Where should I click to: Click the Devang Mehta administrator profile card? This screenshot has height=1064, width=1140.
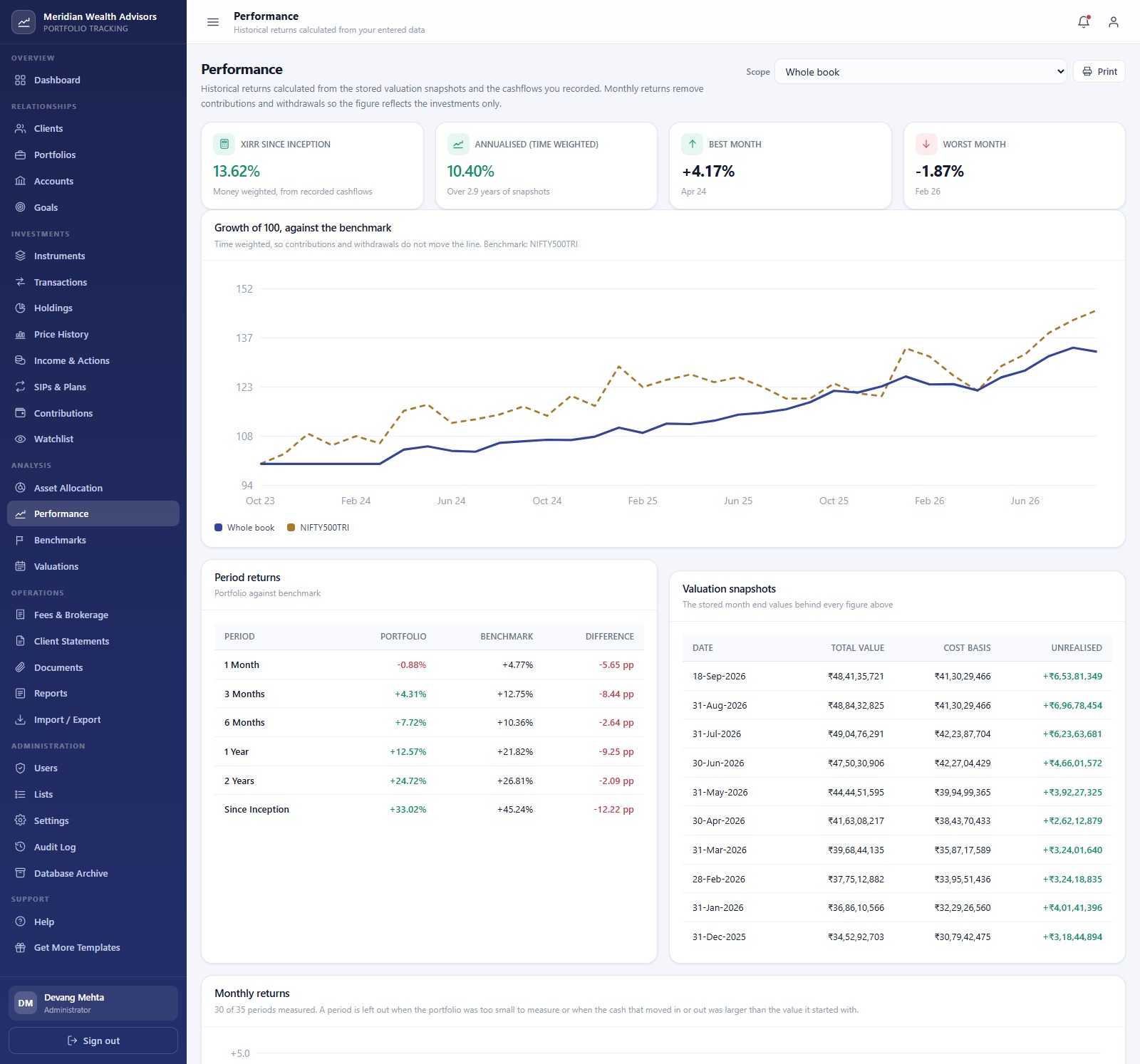pyautogui.click(x=93, y=1003)
